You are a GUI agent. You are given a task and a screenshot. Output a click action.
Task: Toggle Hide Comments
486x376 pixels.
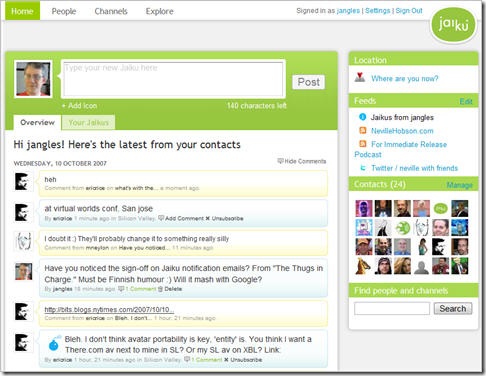click(302, 161)
